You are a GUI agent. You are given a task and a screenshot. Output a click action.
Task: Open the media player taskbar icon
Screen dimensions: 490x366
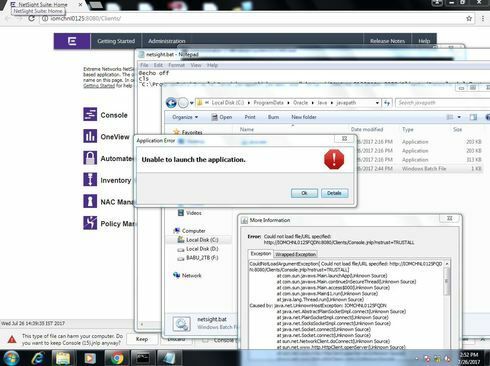[x=89, y=358]
